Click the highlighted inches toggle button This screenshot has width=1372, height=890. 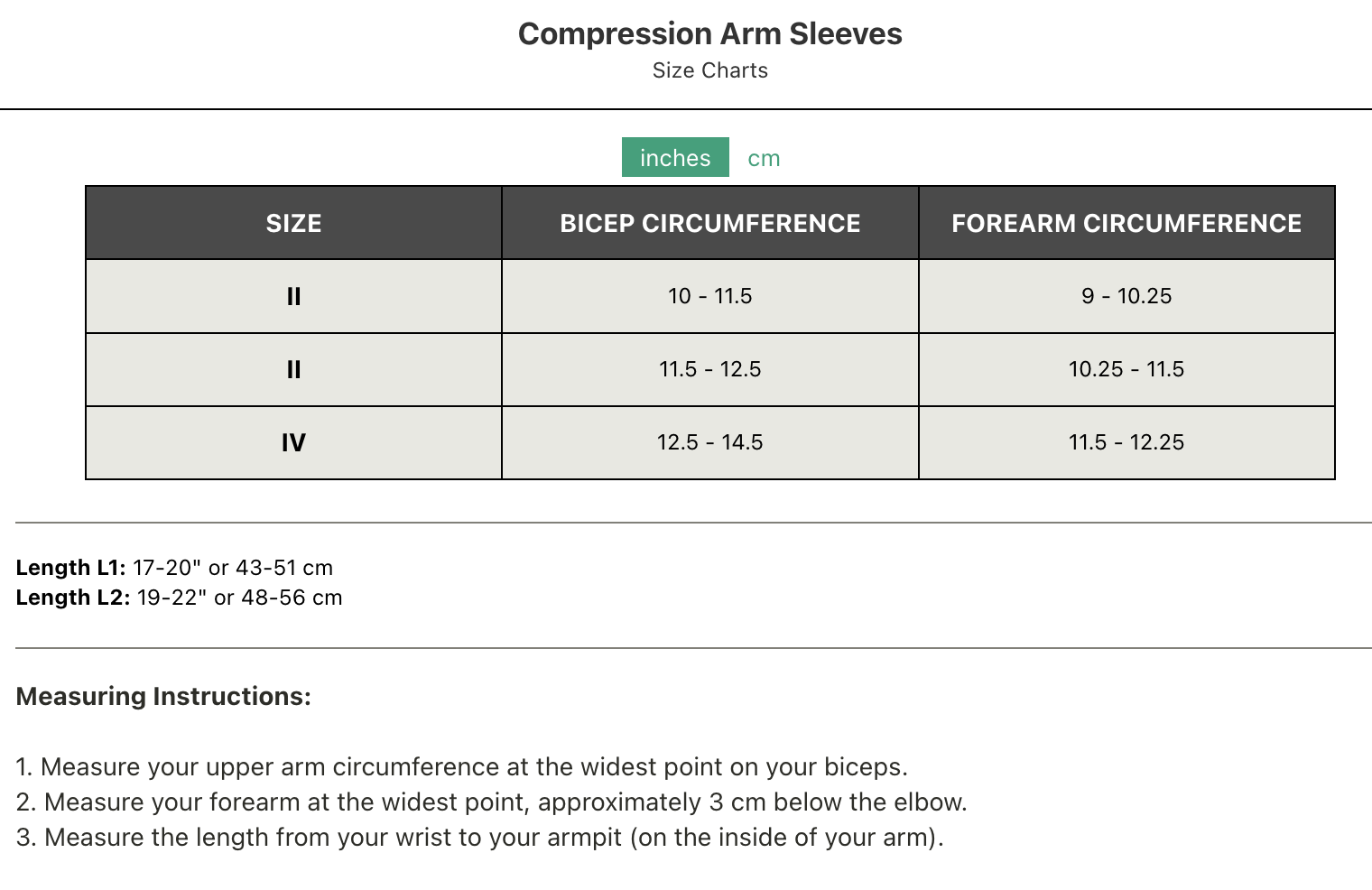tap(674, 157)
